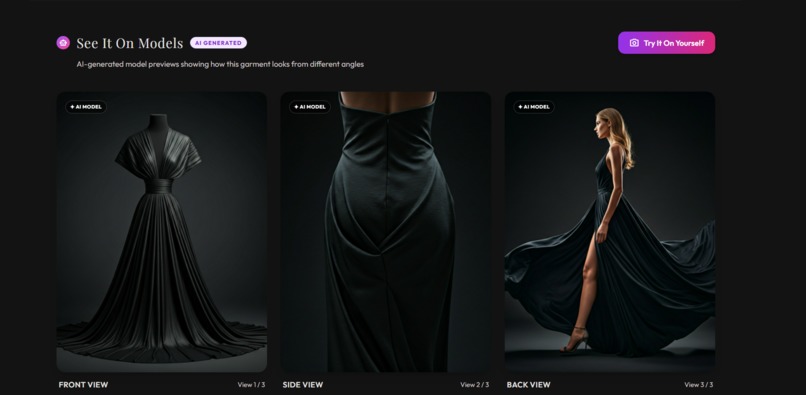
Task: Click AI MODEL tag on Front View card
Action: click(x=86, y=107)
